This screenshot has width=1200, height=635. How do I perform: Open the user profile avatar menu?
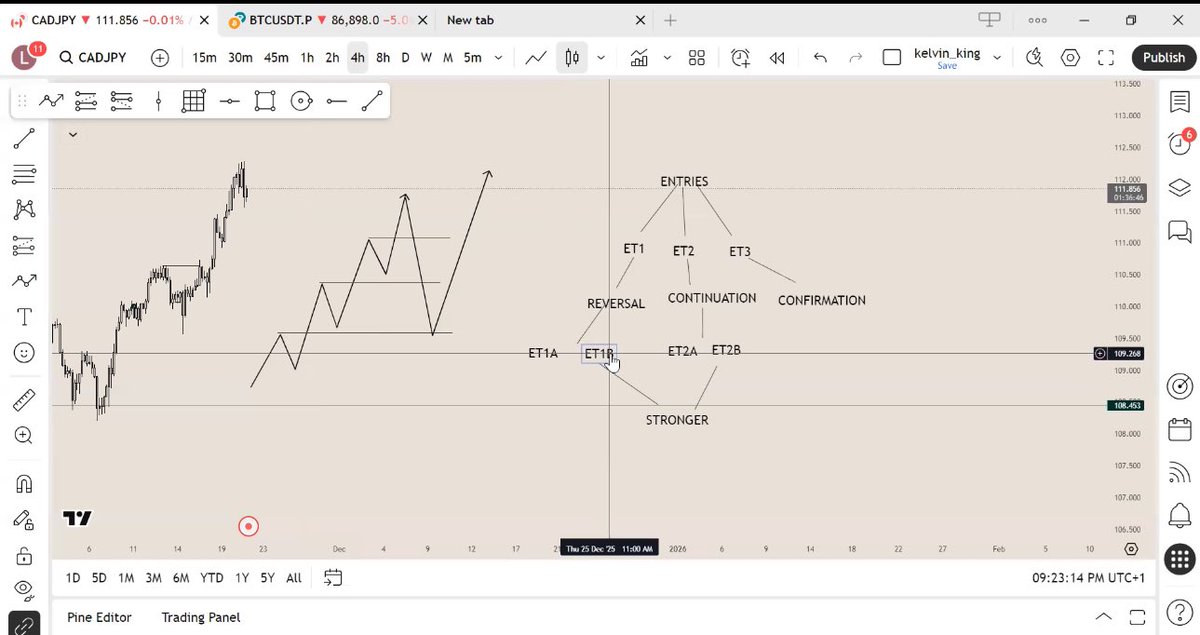click(x=24, y=58)
